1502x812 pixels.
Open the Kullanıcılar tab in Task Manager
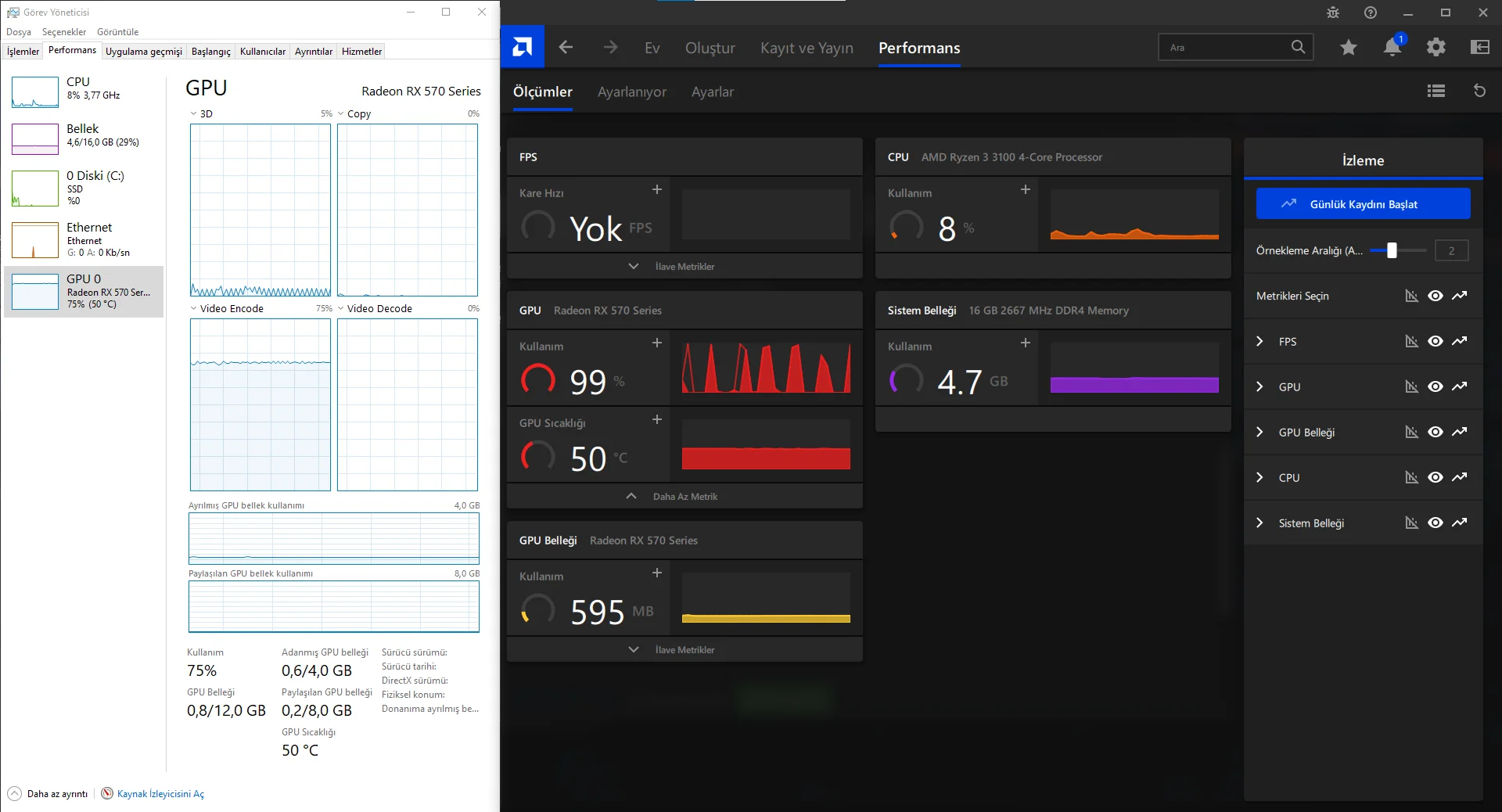pyautogui.click(x=262, y=52)
